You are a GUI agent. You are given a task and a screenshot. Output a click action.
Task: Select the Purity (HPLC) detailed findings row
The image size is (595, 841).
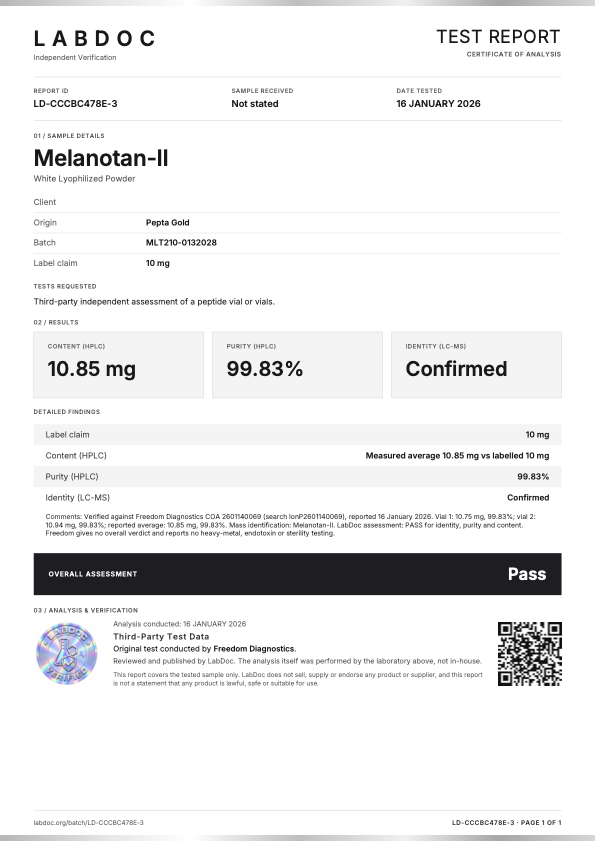coord(297,476)
